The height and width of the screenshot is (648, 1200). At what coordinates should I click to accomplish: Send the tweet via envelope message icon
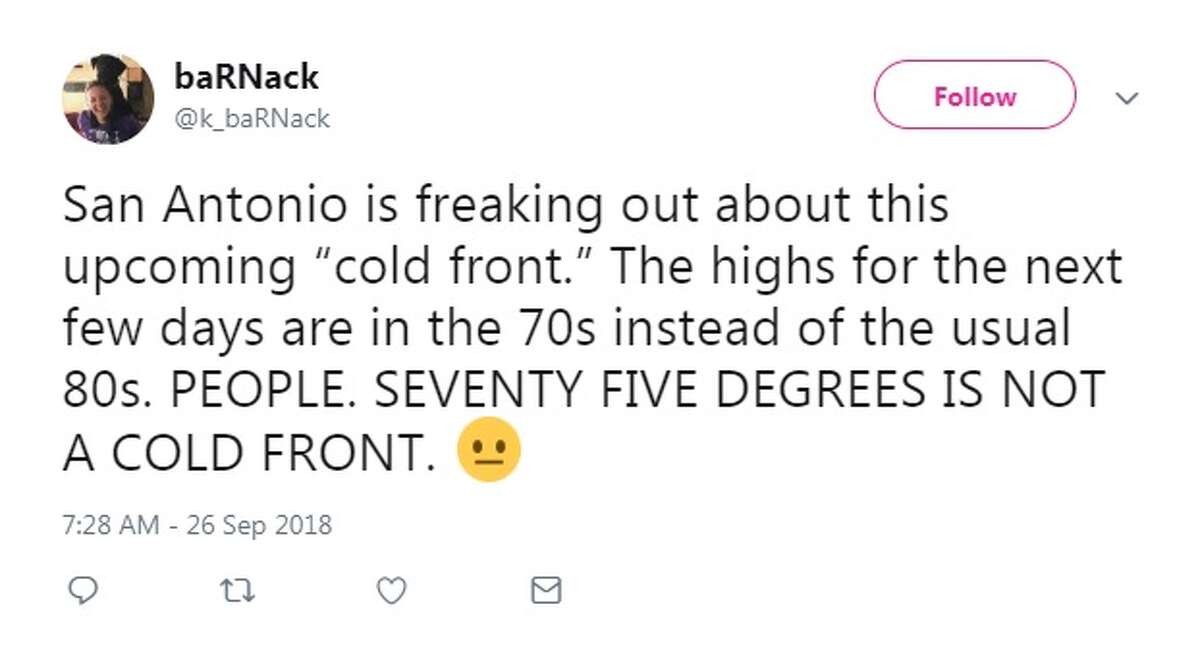click(x=546, y=592)
